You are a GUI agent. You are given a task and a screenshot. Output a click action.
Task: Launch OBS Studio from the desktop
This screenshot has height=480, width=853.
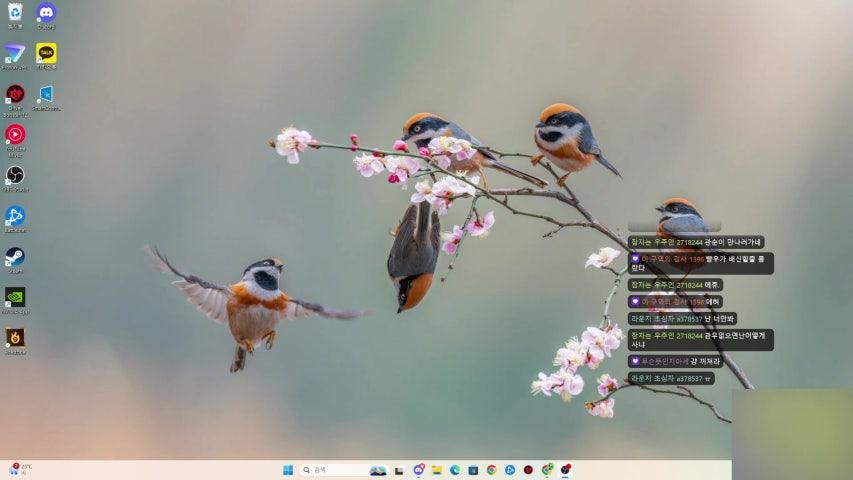tap(15, 179)
